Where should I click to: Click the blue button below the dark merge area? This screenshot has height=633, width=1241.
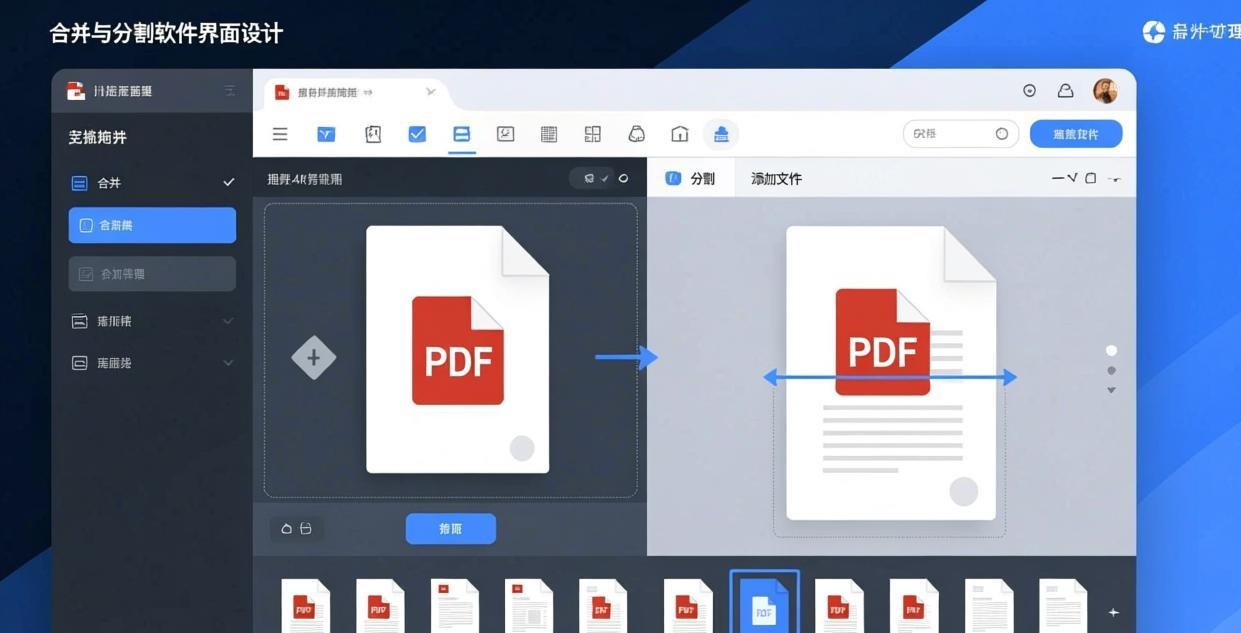pos(451,529)
